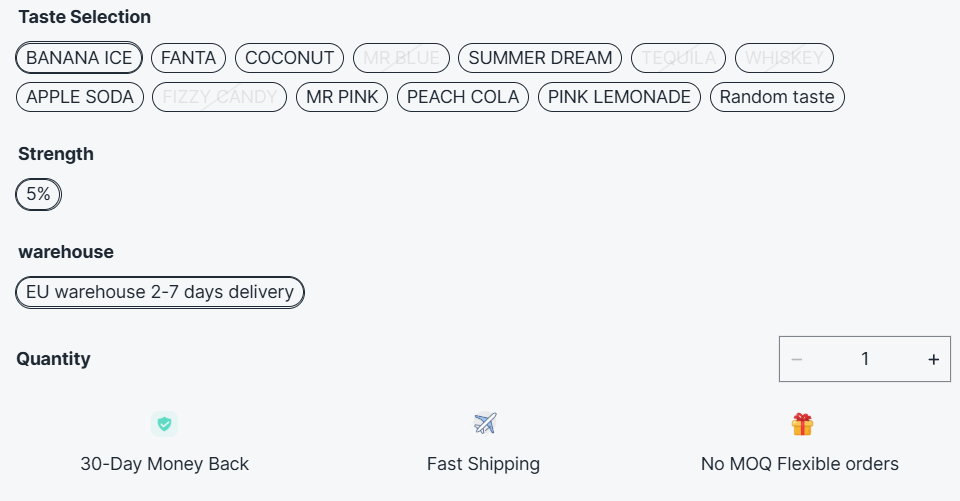960x501 pixels.
Task: Choose the FANTA taste option
Action: click(x=189, y=58)
